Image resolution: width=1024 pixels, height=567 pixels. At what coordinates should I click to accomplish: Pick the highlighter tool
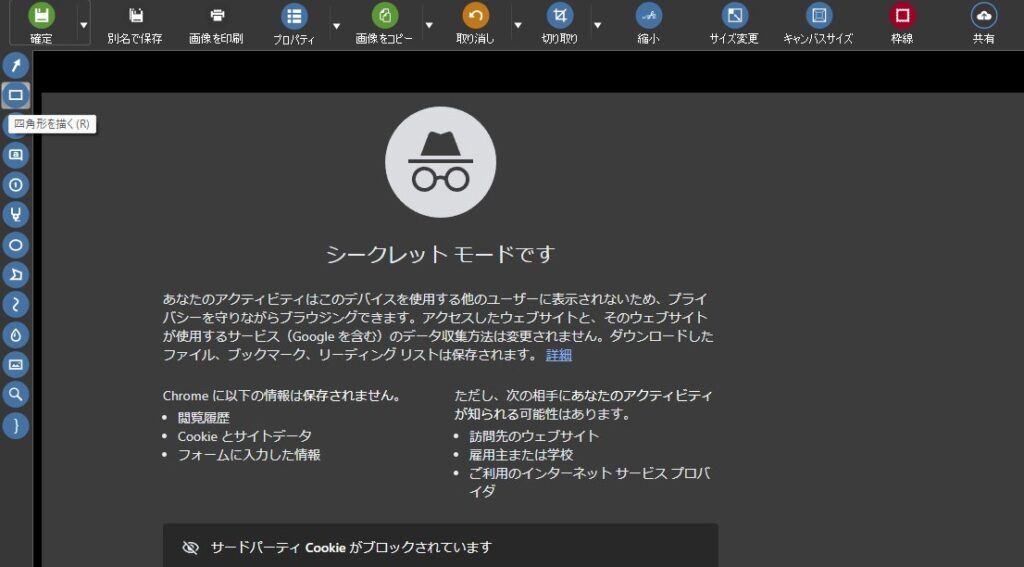tap(16, 215)
